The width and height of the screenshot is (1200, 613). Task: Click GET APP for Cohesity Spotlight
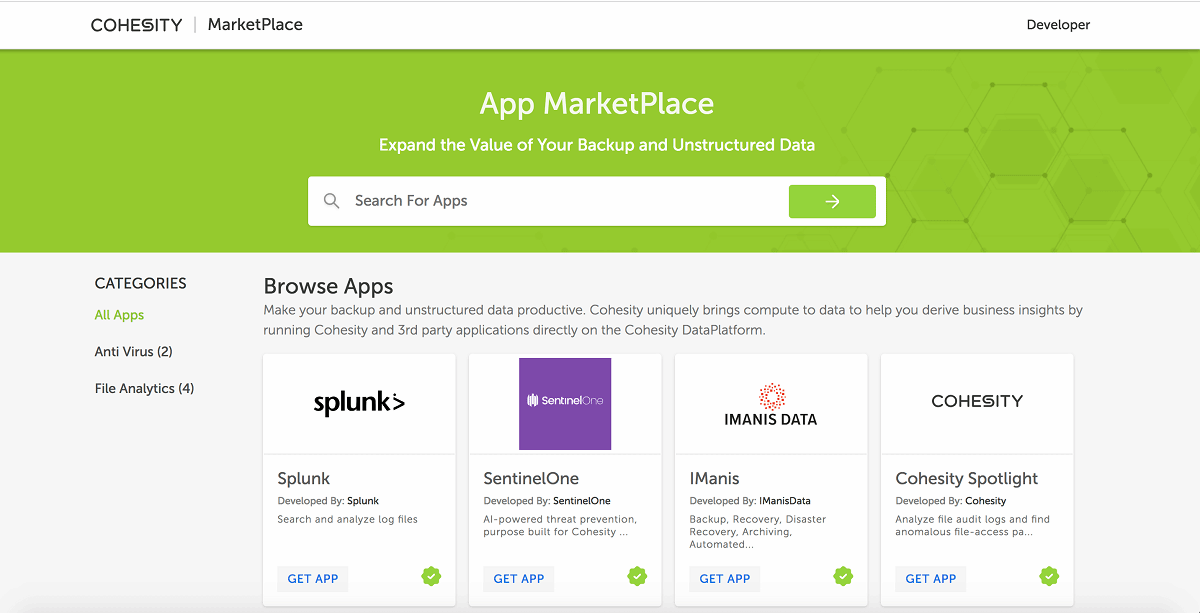pyautogui.click(x=930, y=578)
